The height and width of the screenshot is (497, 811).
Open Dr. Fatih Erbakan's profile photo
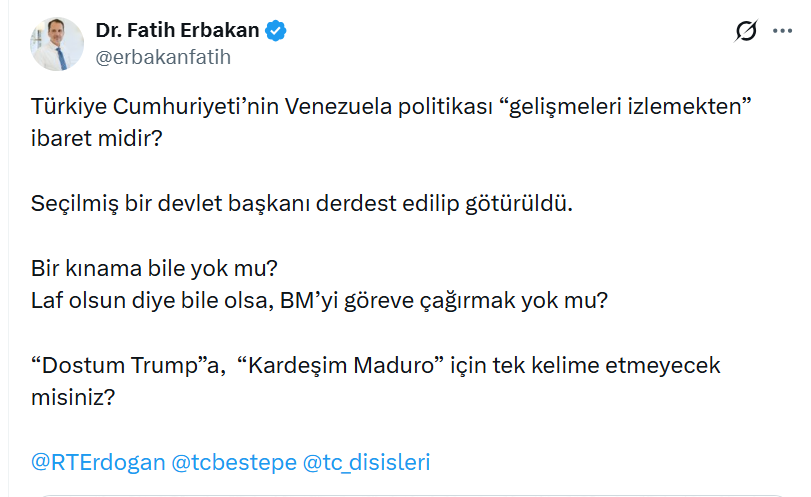57,44
